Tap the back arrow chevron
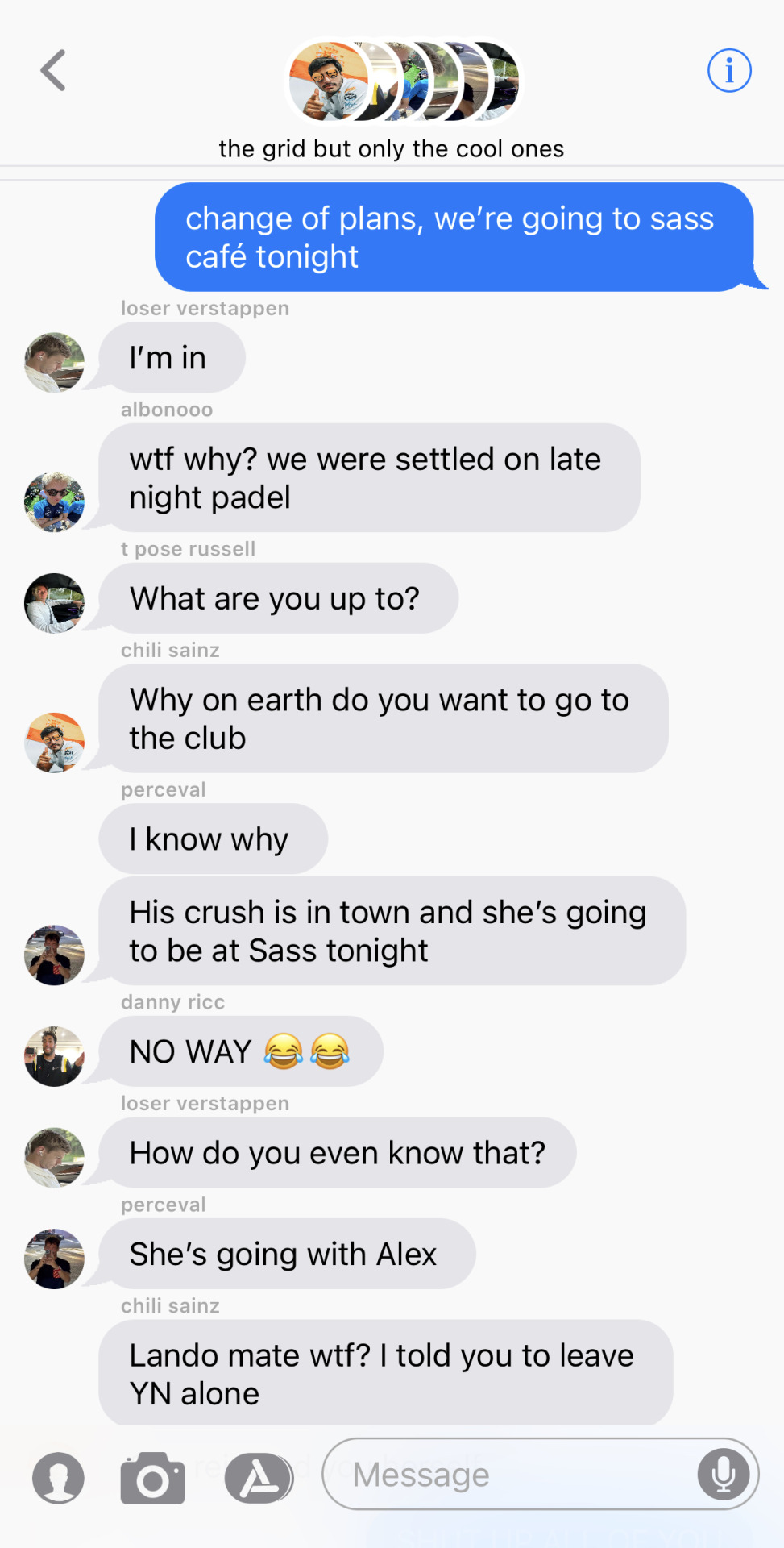The image size is (784, 1548). [x=53, y=71]
